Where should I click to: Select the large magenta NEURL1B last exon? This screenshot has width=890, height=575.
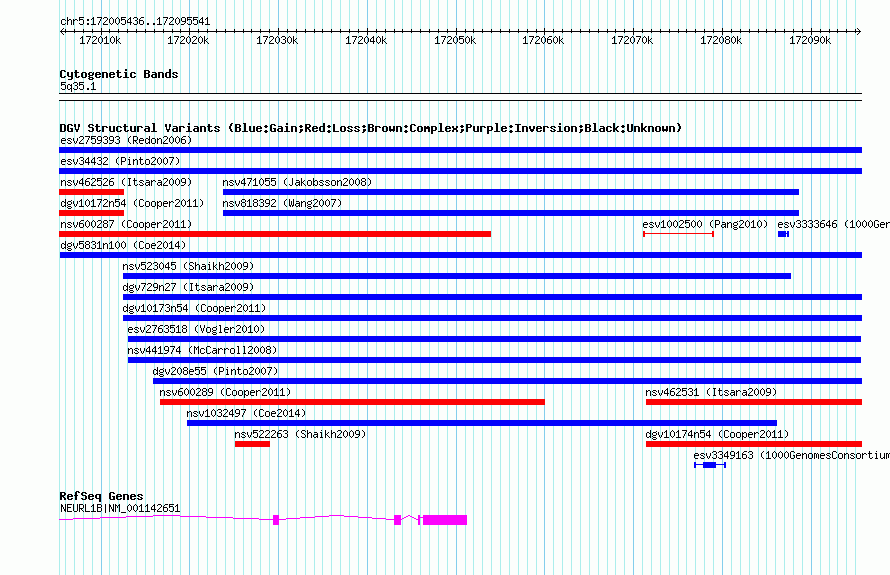(445, 520)
